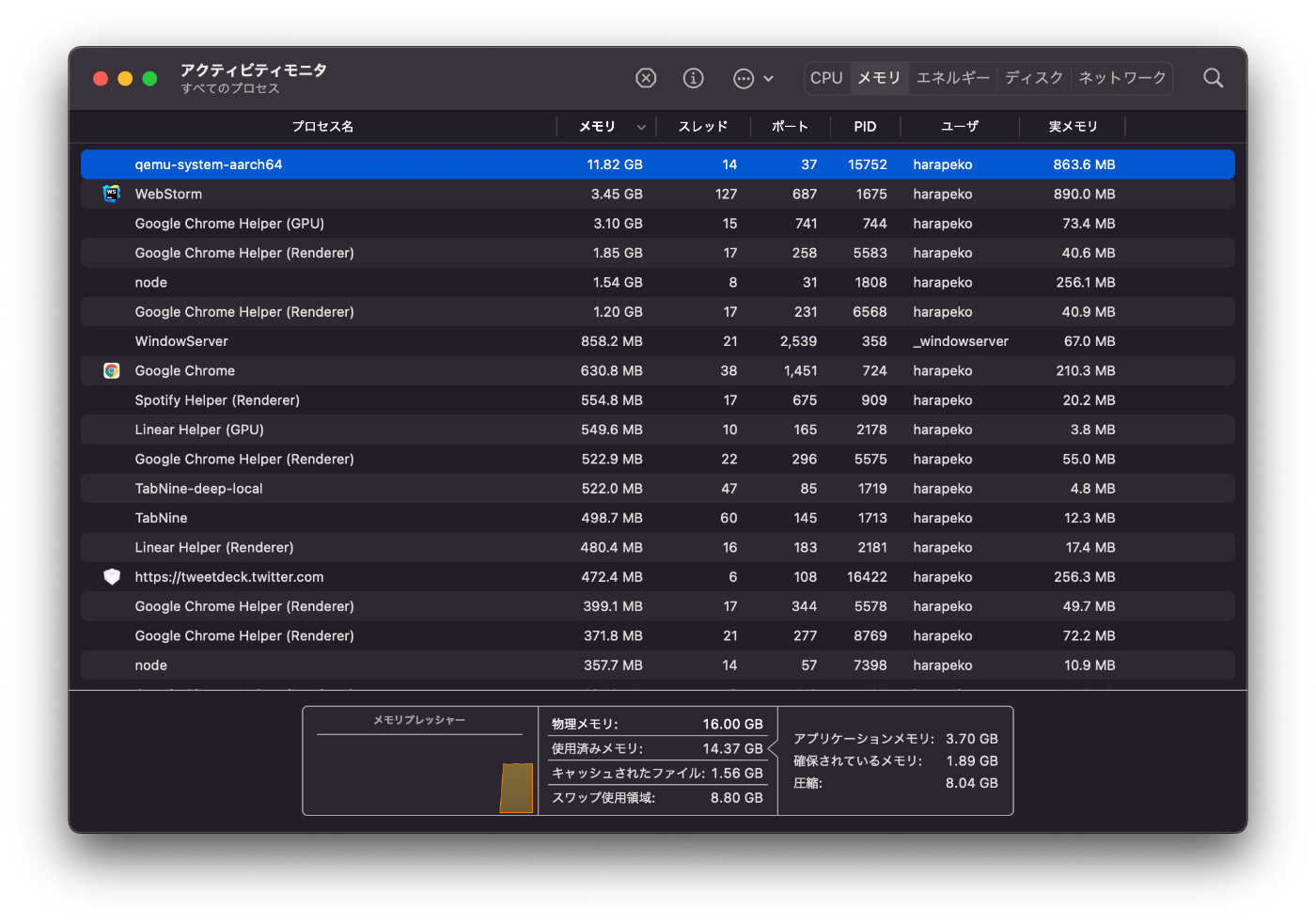This screenshot has height=924, width=1316.
Task: Switch to the CPU tab
Action: tap(826, 78)
